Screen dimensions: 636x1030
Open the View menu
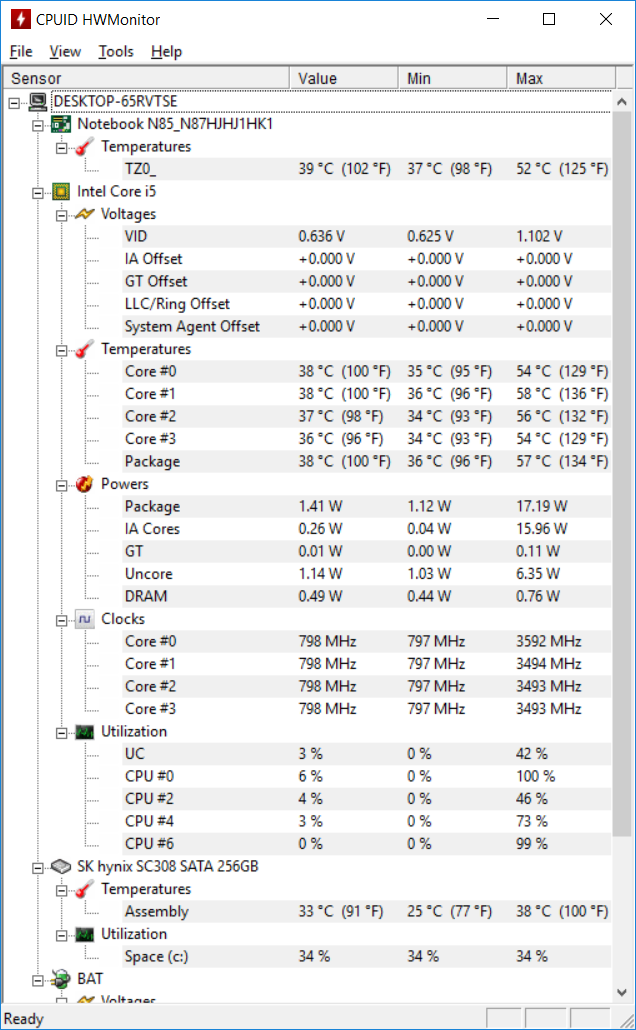(65, 51)
